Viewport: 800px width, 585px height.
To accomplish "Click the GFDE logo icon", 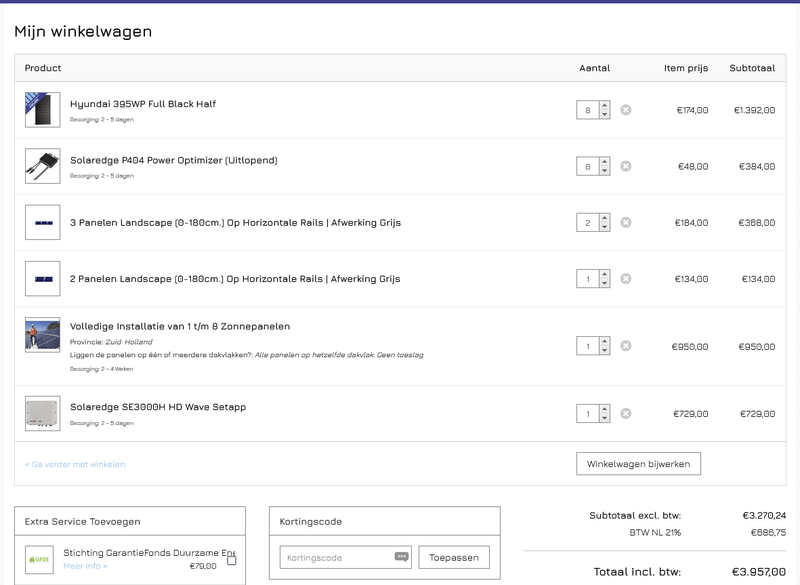I will point(41,559).
